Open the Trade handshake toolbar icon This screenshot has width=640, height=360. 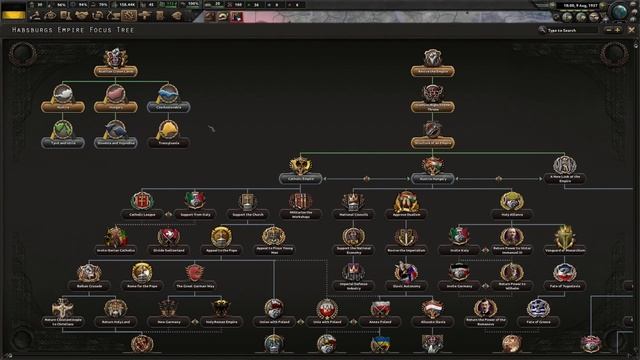coord(82,16)
